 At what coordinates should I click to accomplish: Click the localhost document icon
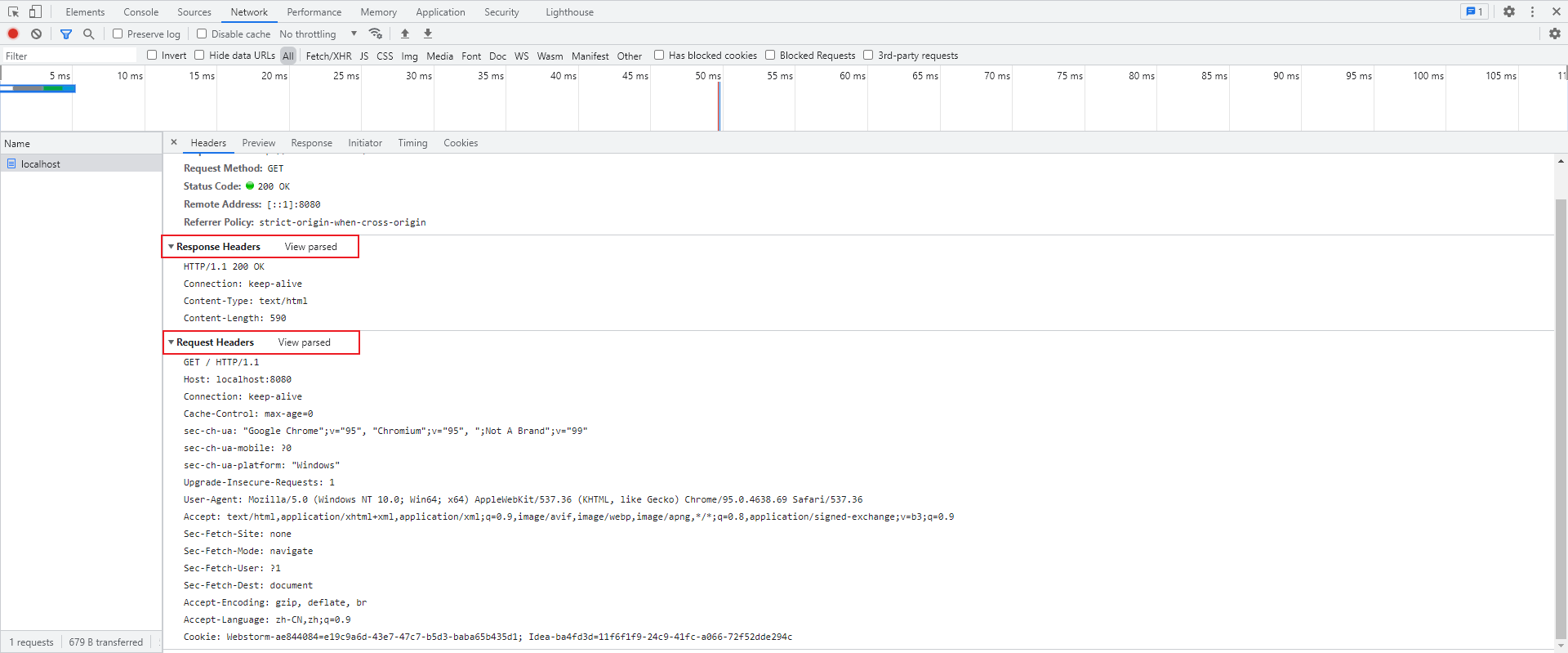pos(11,163)
